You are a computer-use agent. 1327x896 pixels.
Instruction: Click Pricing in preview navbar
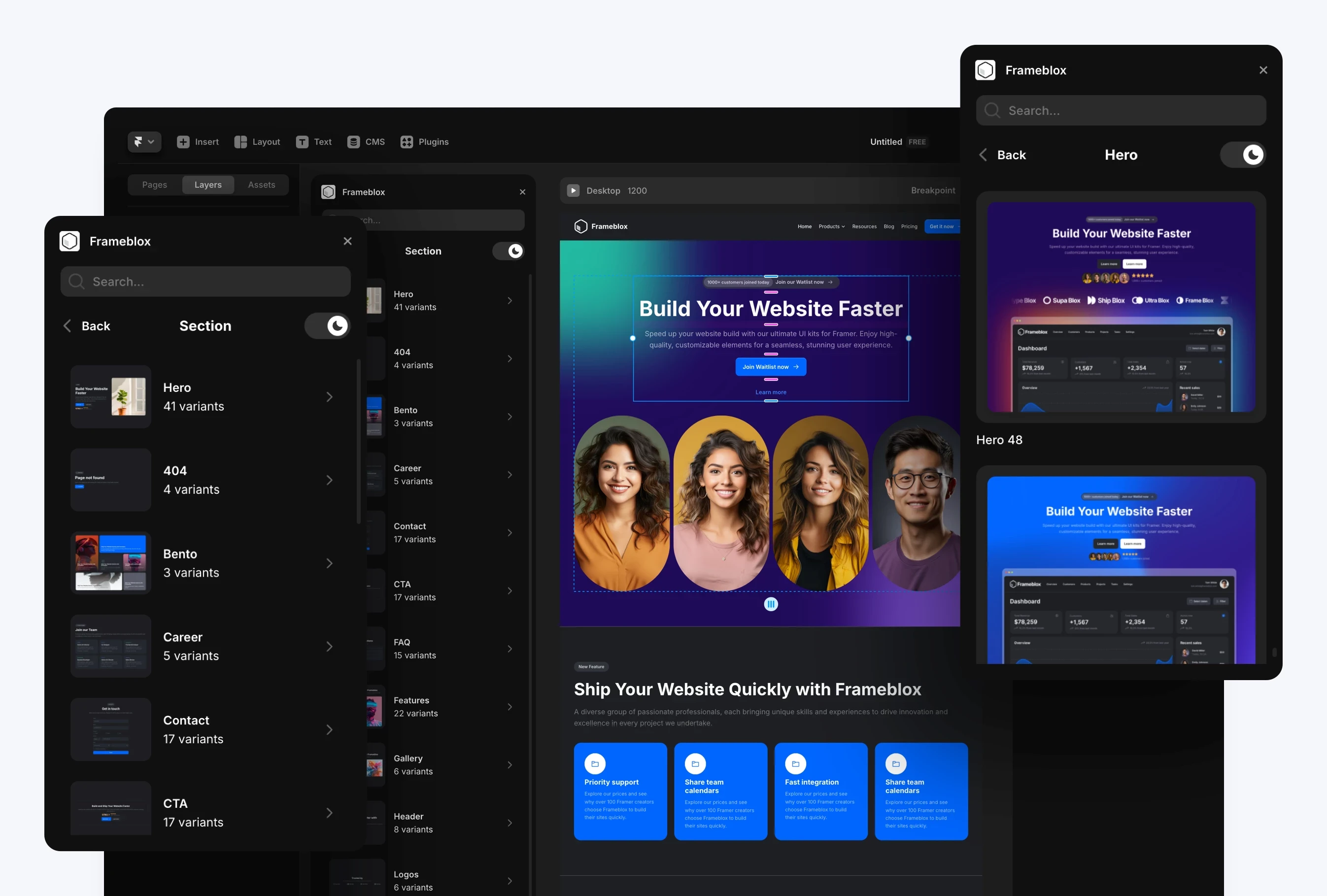(909, 227)
